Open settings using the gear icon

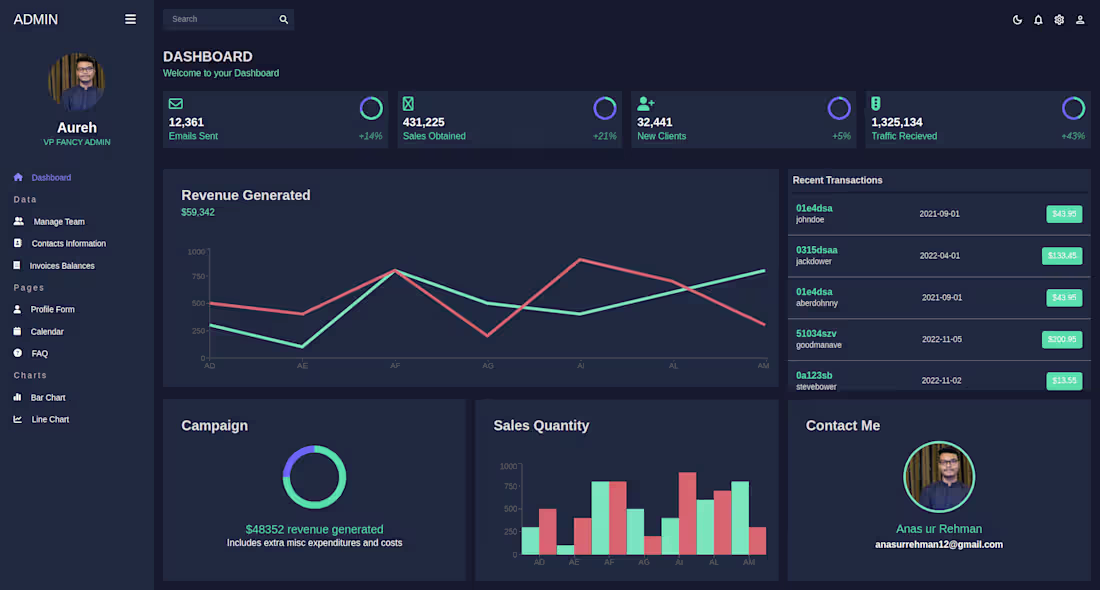coord(1059,19)
